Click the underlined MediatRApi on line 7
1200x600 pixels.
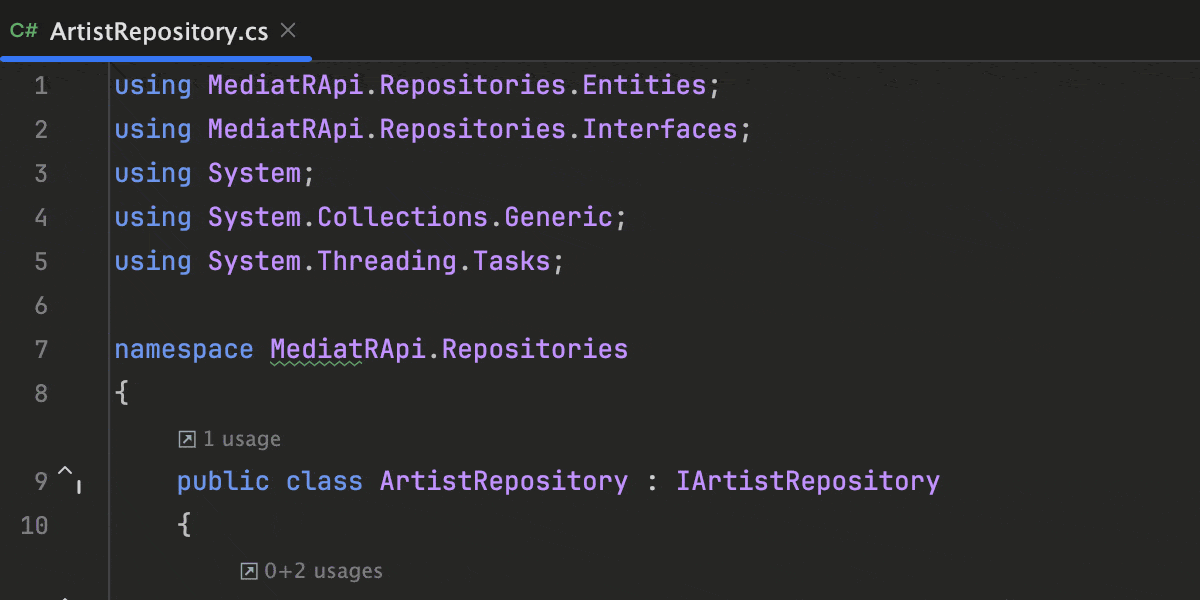[x=317, y=349]
